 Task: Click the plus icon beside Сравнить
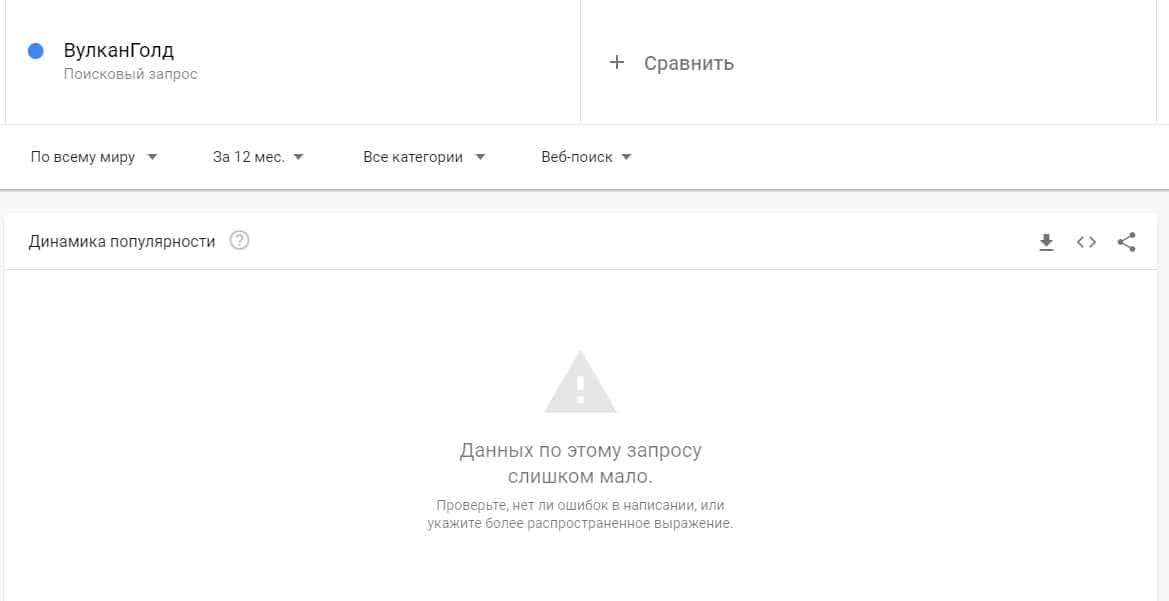pos(617,63)
